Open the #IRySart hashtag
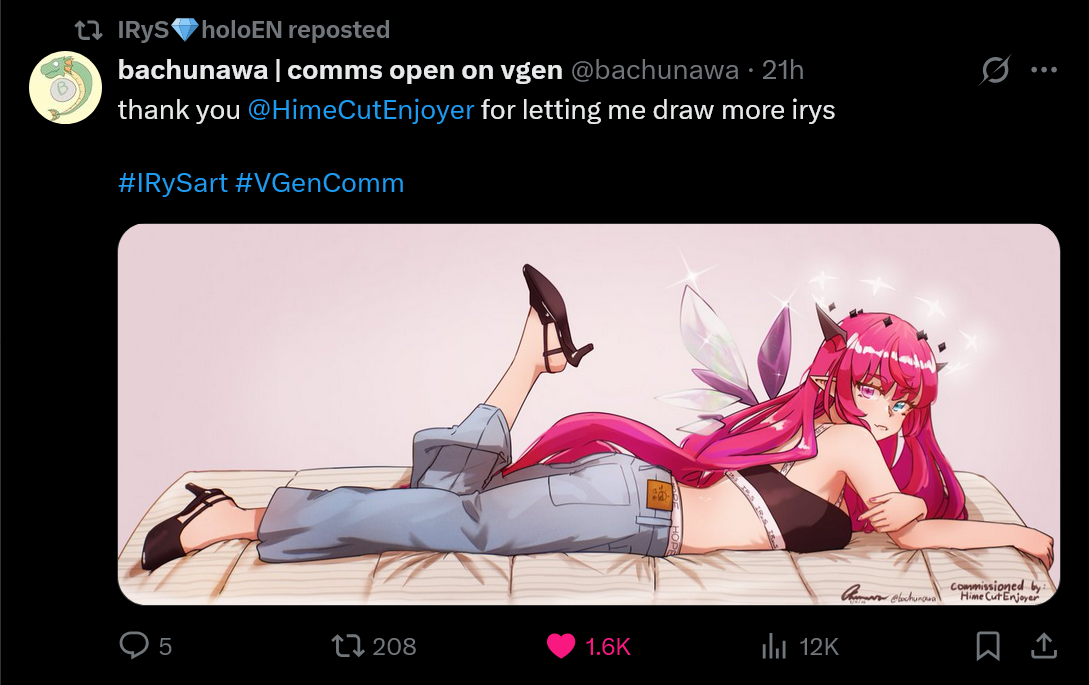Screen dimensions: 1089x685 coord(173,183)
